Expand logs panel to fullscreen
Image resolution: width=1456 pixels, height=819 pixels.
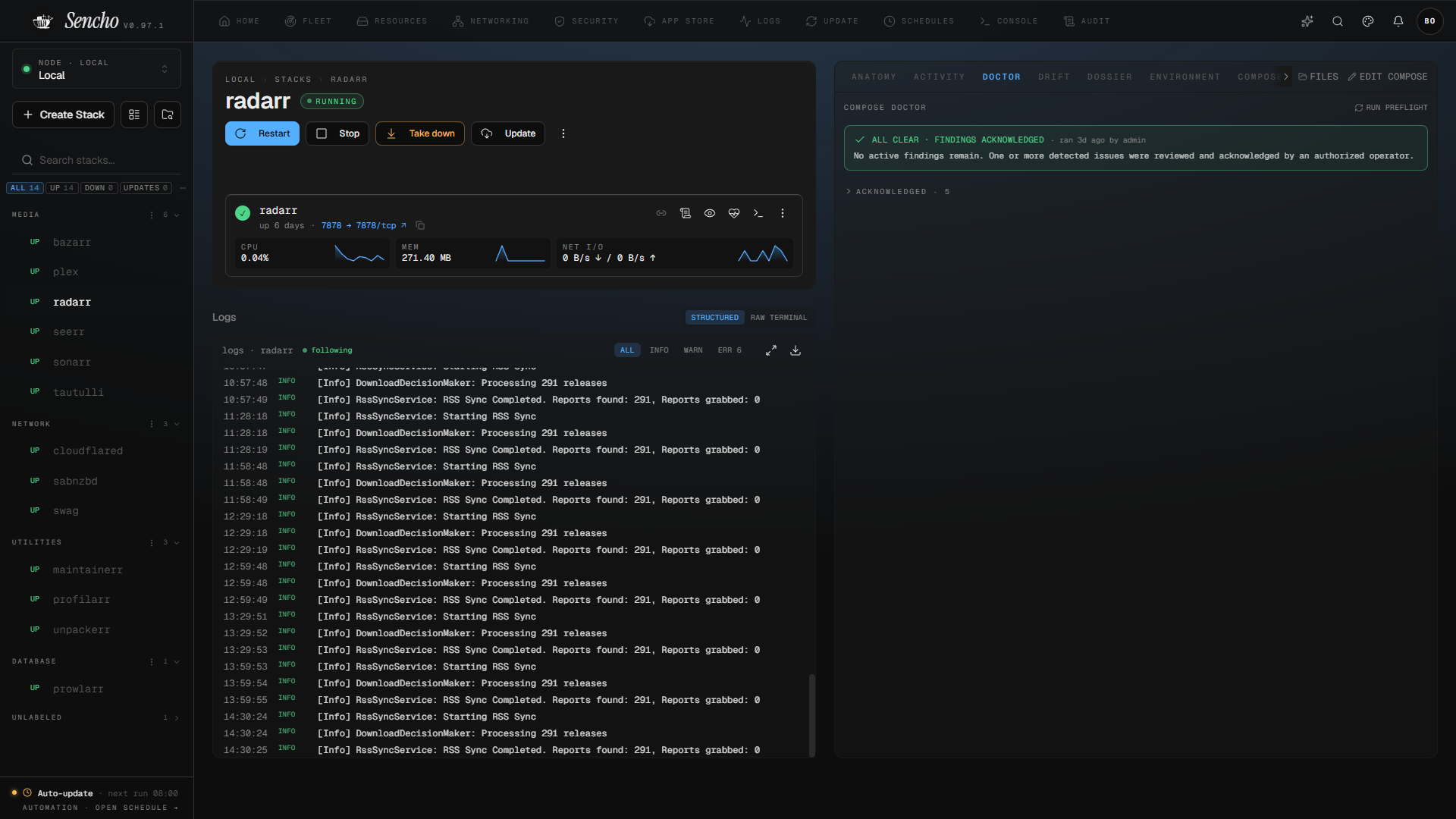pyautogui.click(x=771, y=350)
